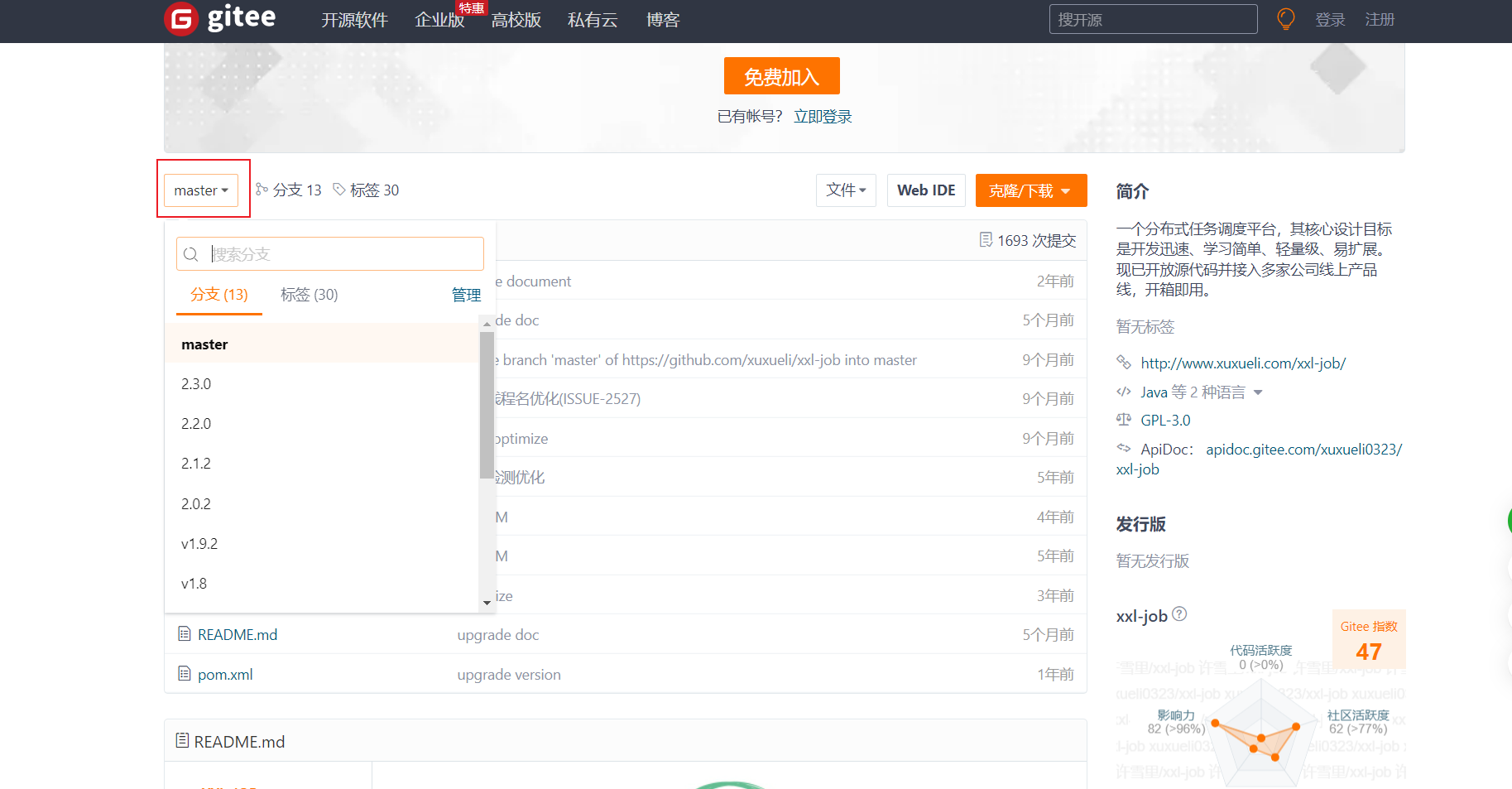Select branch 2.1.2
The width and height of the screenshot is (1512, 789).
322,464
